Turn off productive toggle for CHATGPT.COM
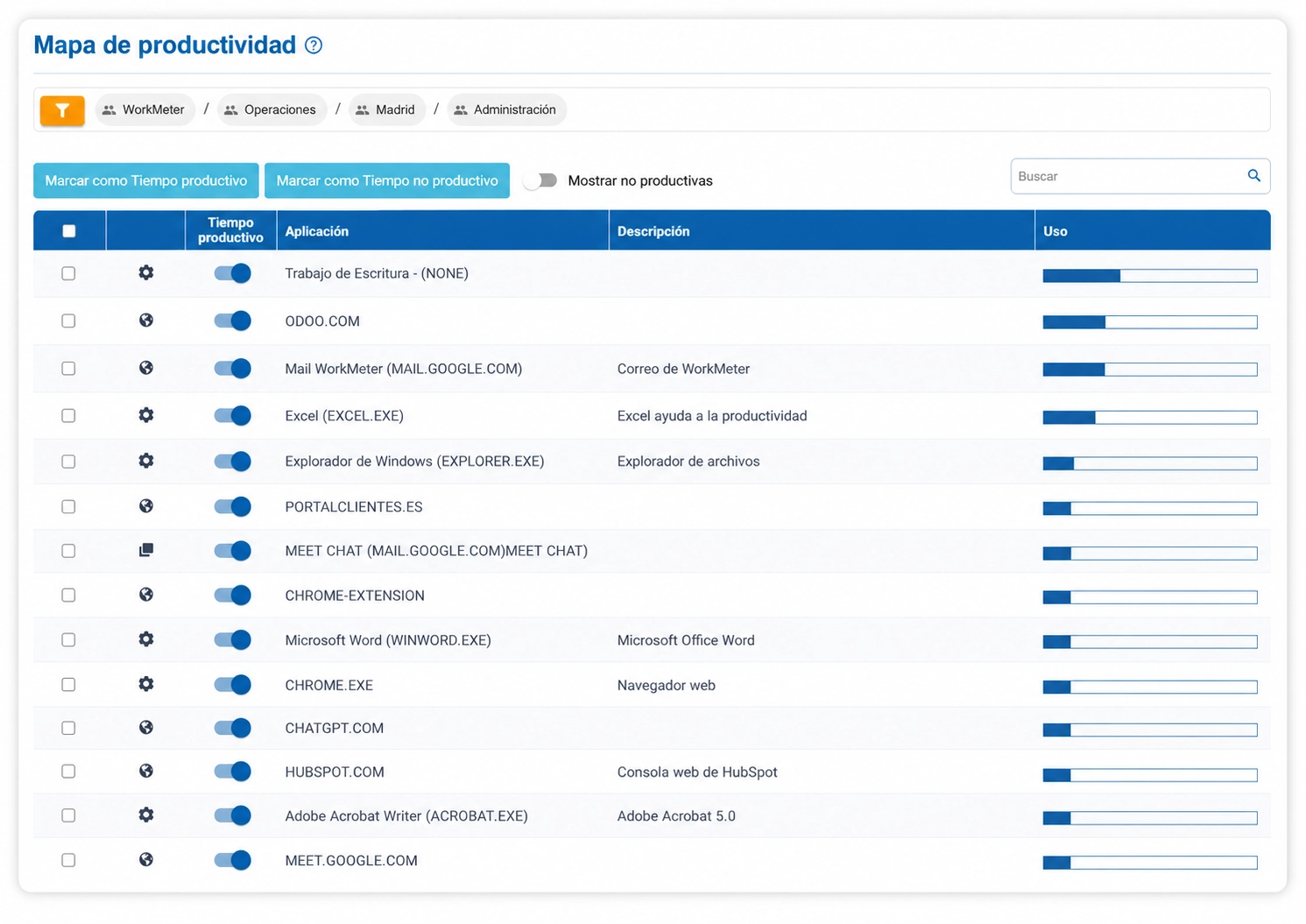Image resolution: width=1306 pixels, height=924 pixels. coord(232,728)
